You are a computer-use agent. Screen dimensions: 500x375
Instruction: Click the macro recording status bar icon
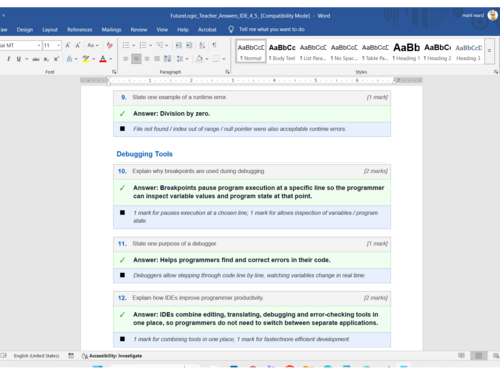coord(71,356)
